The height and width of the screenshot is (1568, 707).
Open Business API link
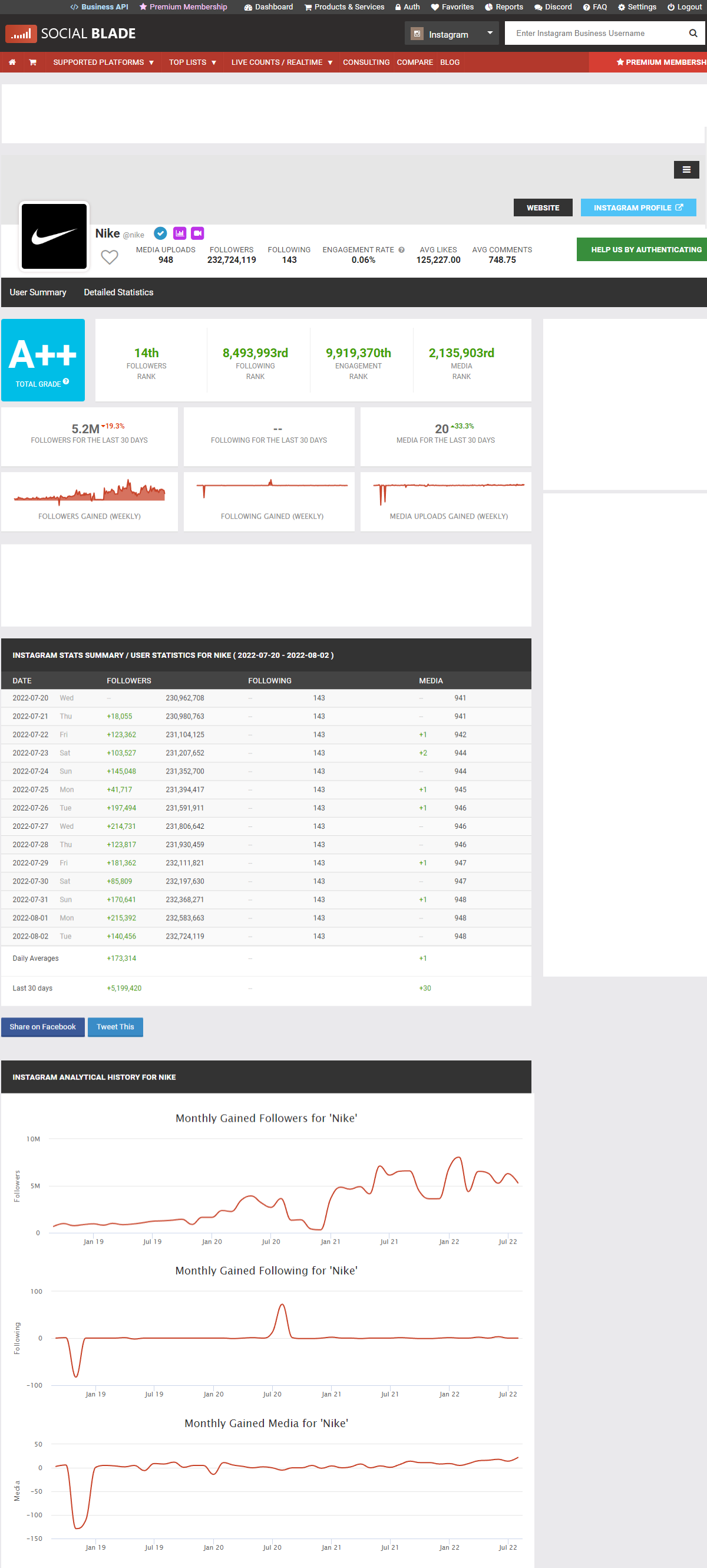[x=99, y=6]
